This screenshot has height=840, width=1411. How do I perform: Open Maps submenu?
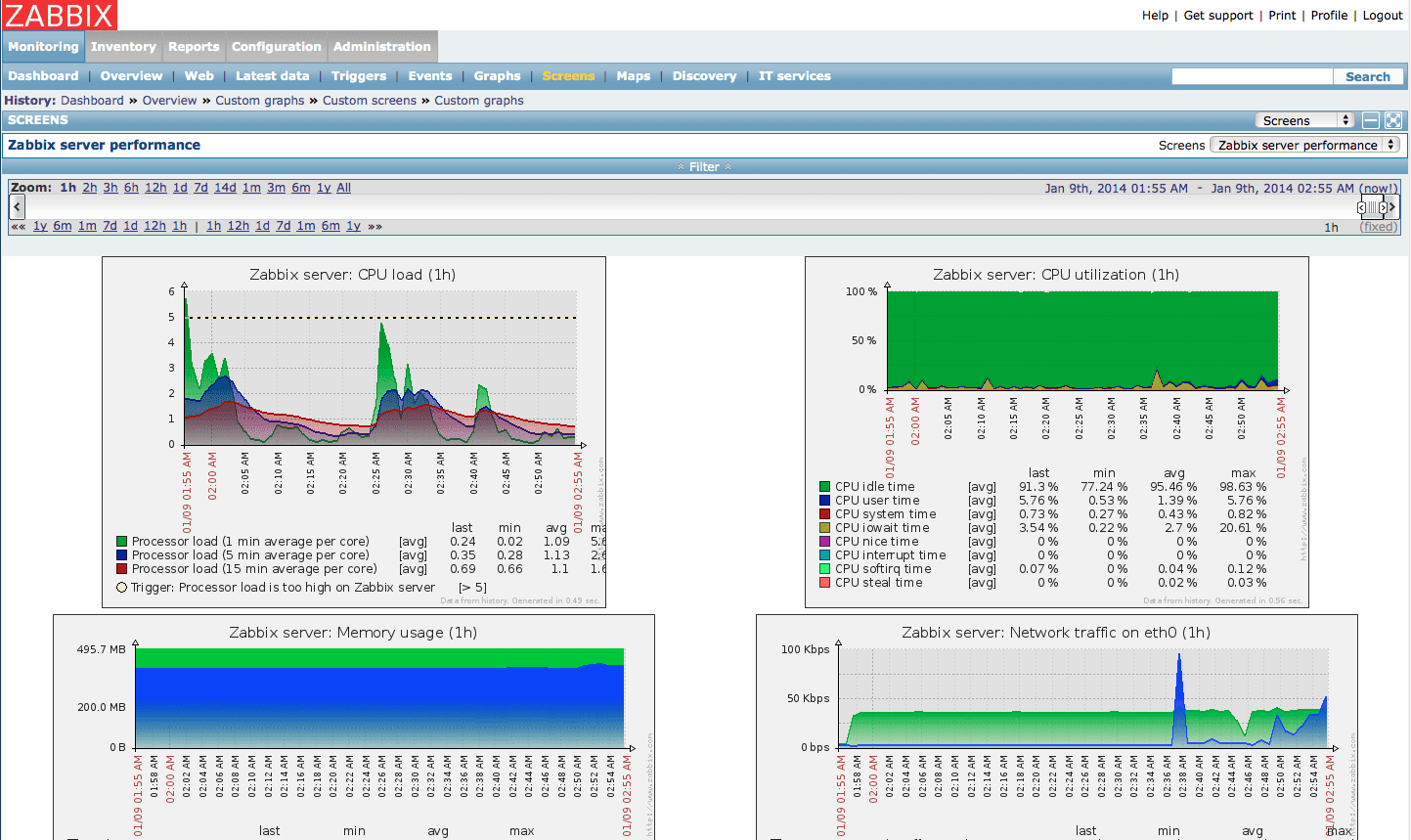point(633,76)
